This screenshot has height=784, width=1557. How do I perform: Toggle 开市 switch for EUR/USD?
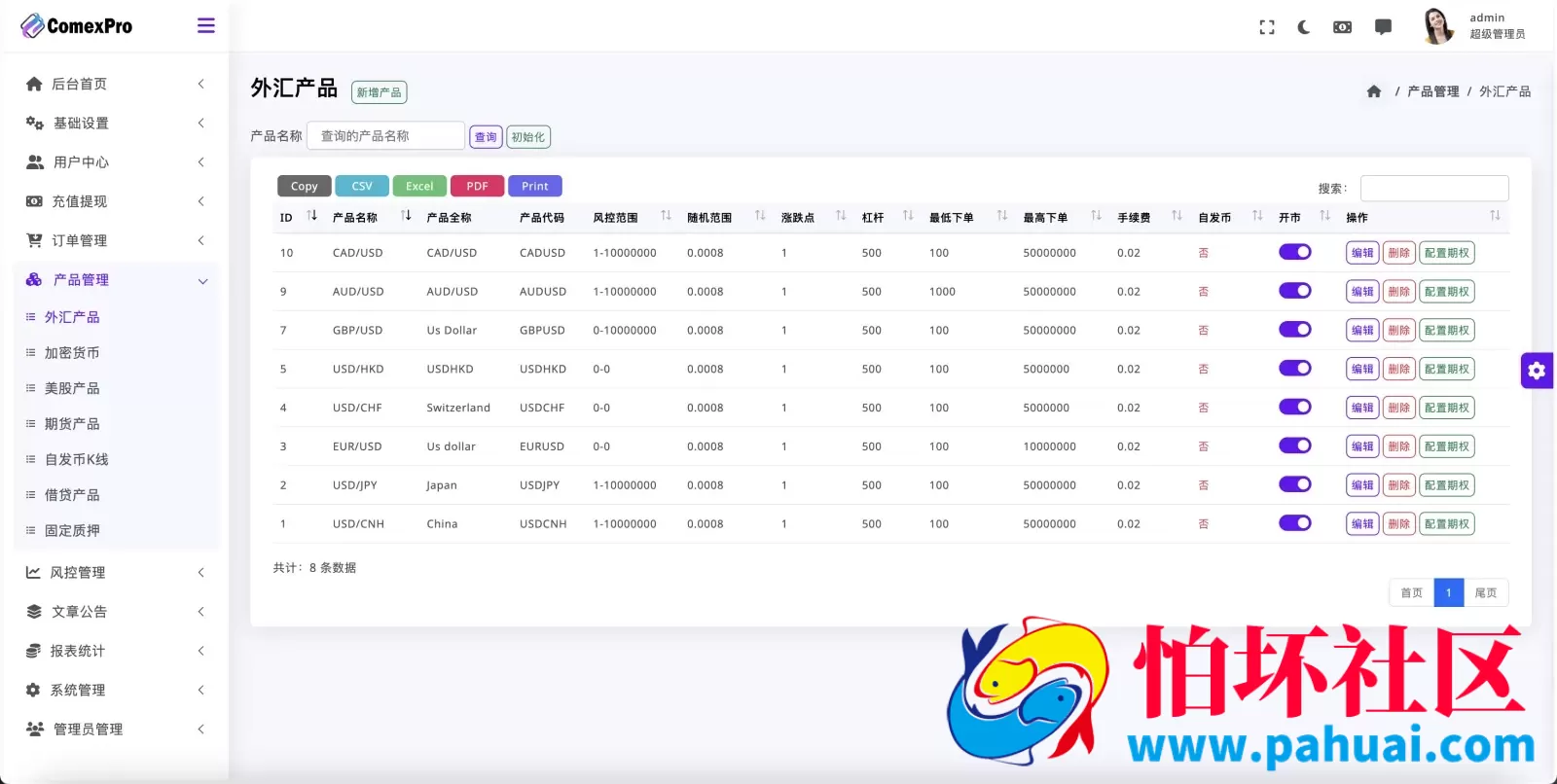tap(1294, 445)
